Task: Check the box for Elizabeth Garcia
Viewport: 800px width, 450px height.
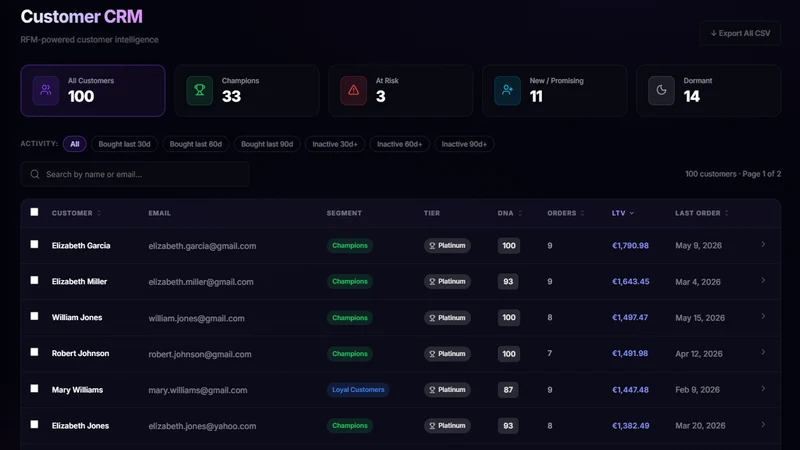Action: pos(34,244)
